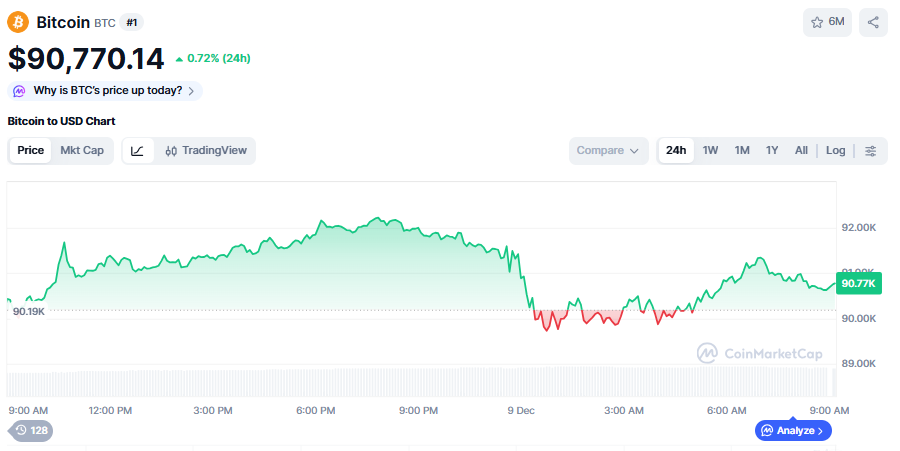This screenshot has height=451, width=900.
Task: Click the volume bar strip below chart
Action: click(418, 383)
